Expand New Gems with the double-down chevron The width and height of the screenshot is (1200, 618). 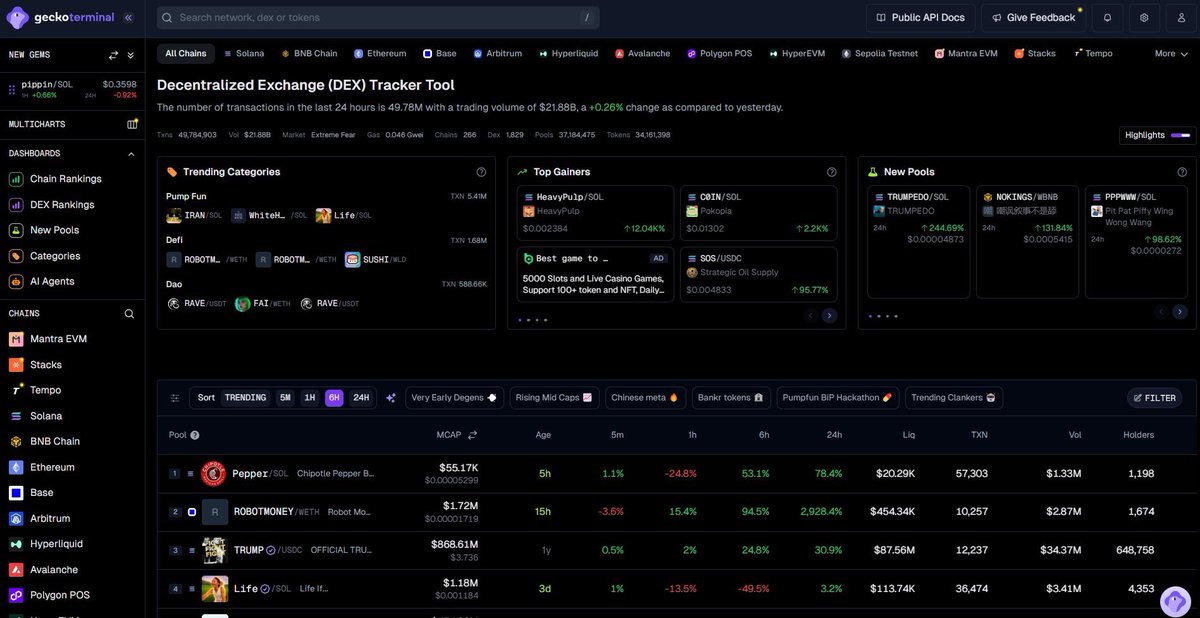[130, 55]
